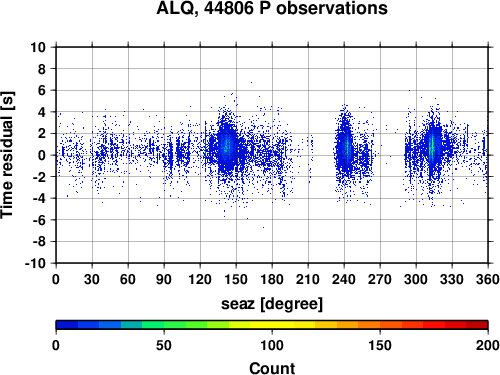Click the y-axis tick label 10
This screenshot has height=375, width=500.
coord(38,47)
